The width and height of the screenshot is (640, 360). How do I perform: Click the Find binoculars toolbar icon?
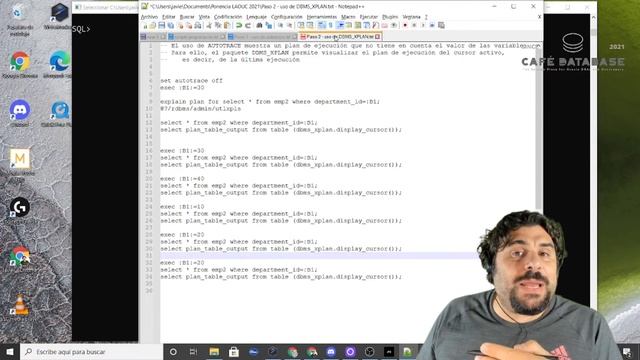pyautogui.click(x=259, y=25)
